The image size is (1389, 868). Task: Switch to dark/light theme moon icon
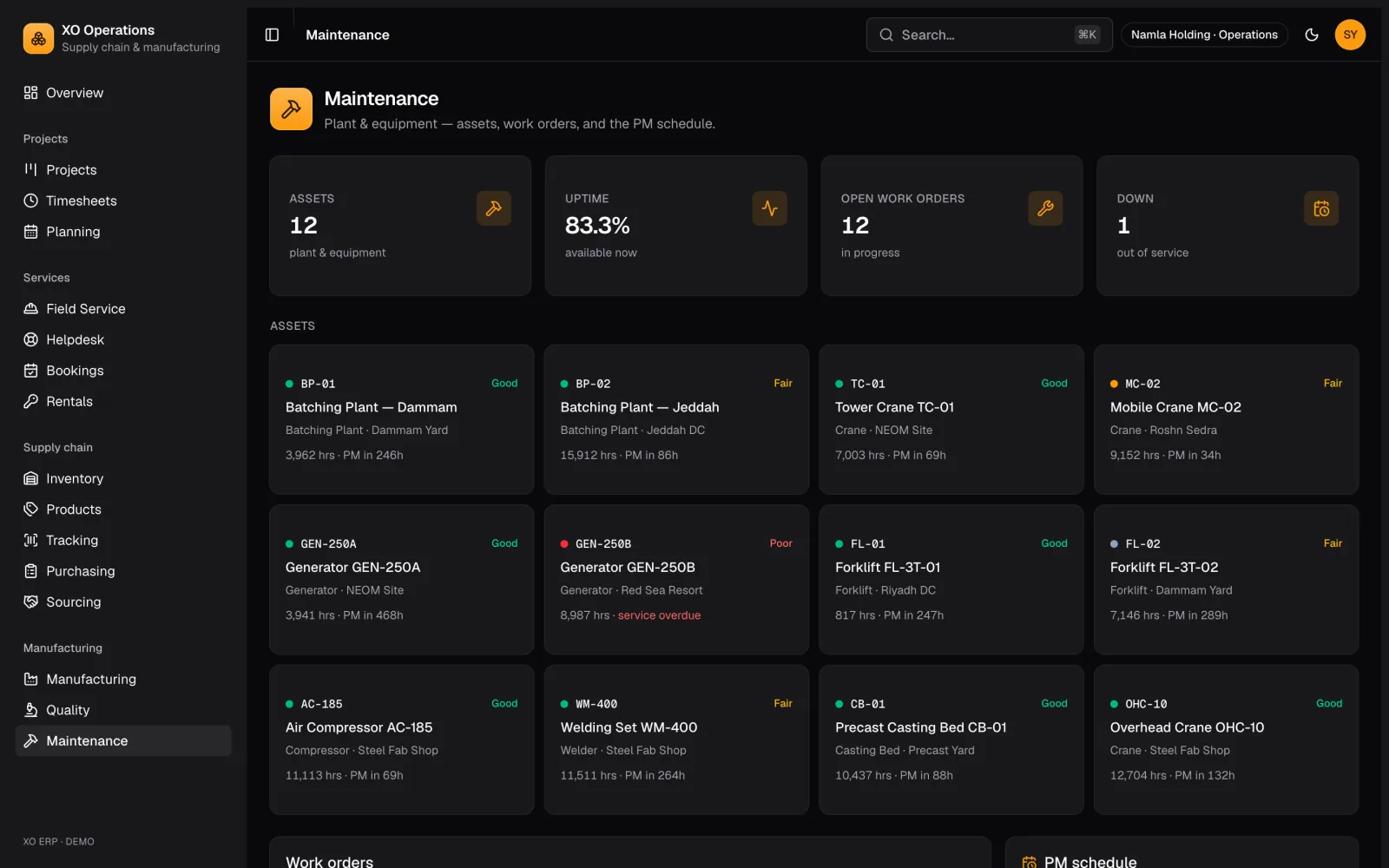[1312, 35]
